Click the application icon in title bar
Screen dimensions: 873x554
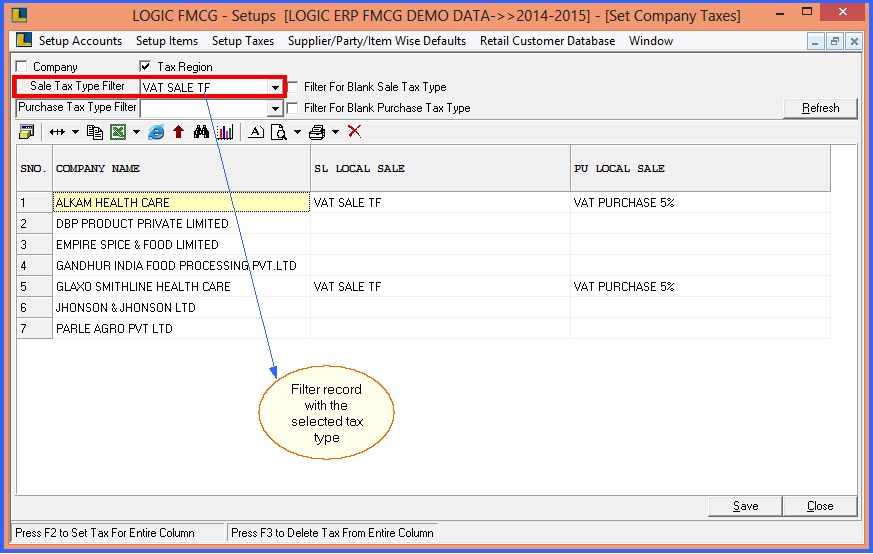click(x=19, y=14)
